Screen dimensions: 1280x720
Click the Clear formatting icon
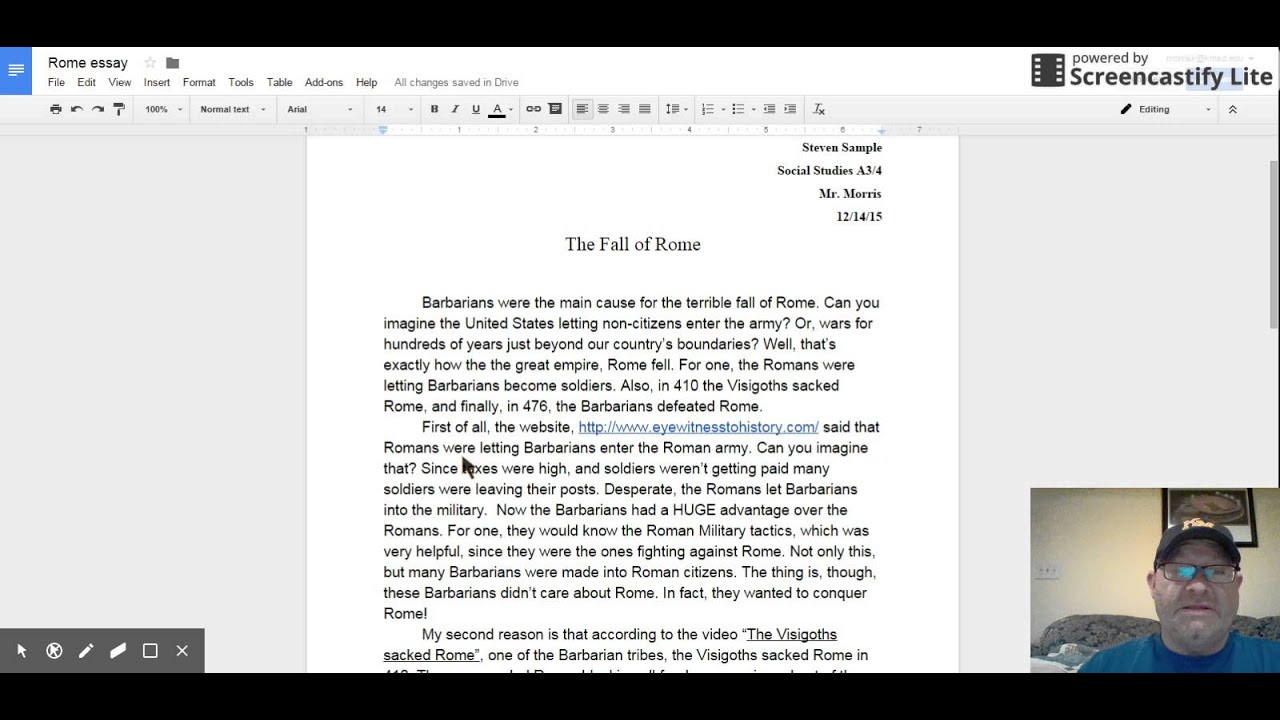pos(819,109)
